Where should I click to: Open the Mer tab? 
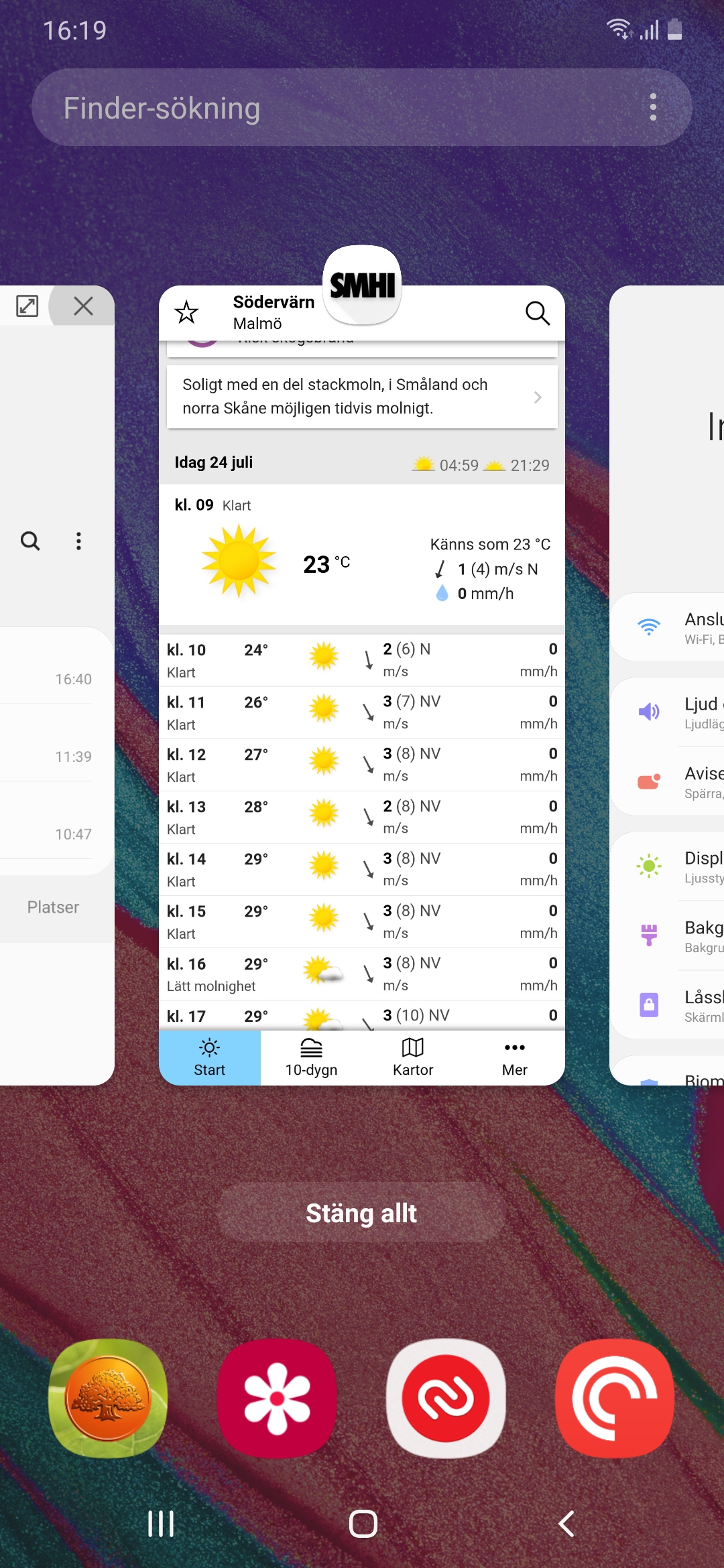[x=514, y=1057]
